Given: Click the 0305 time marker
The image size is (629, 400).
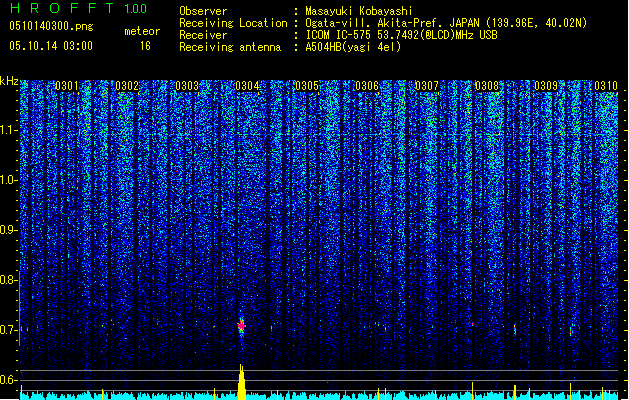Looking at the screenshot, I should (307, 86).
